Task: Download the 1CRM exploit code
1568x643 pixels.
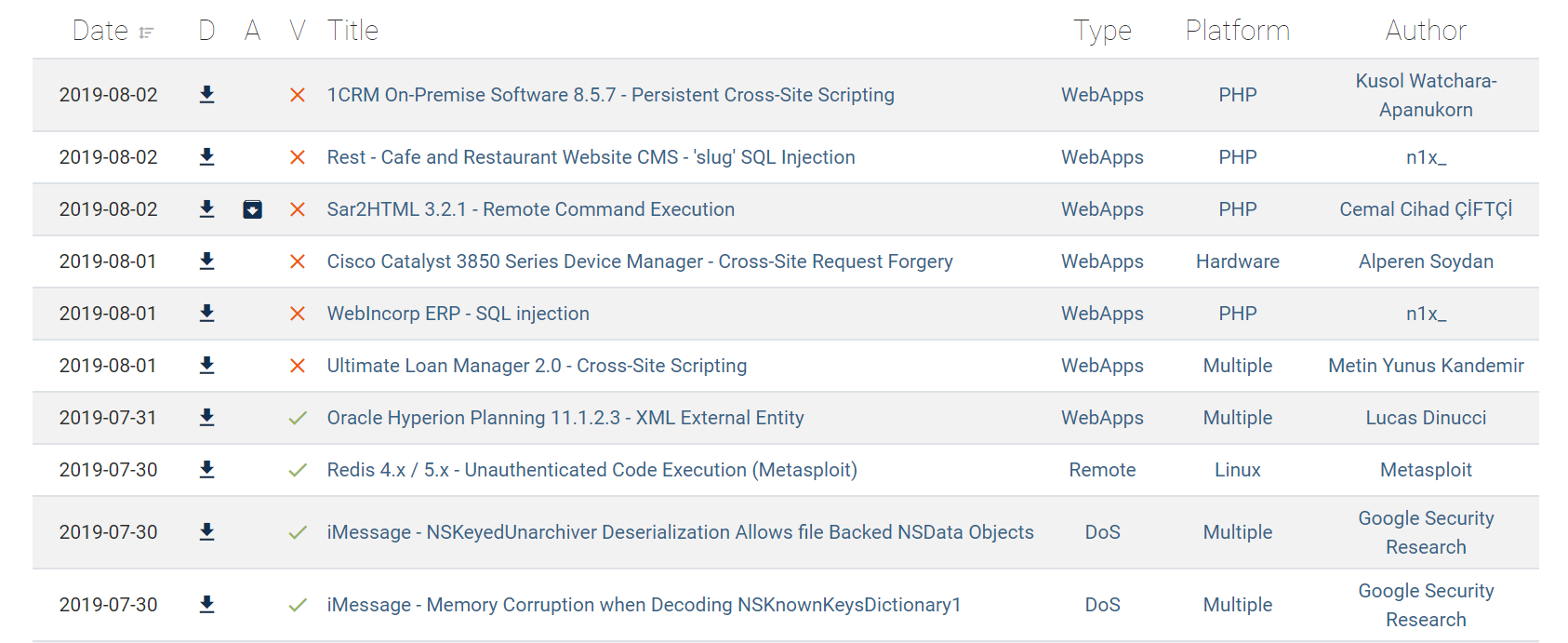Action: [x=206, y=94]
